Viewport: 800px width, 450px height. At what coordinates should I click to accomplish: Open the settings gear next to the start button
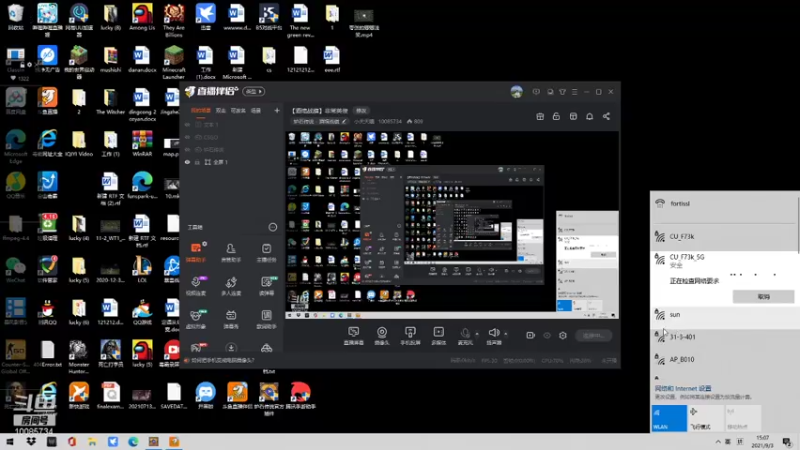tap(563, 335)
